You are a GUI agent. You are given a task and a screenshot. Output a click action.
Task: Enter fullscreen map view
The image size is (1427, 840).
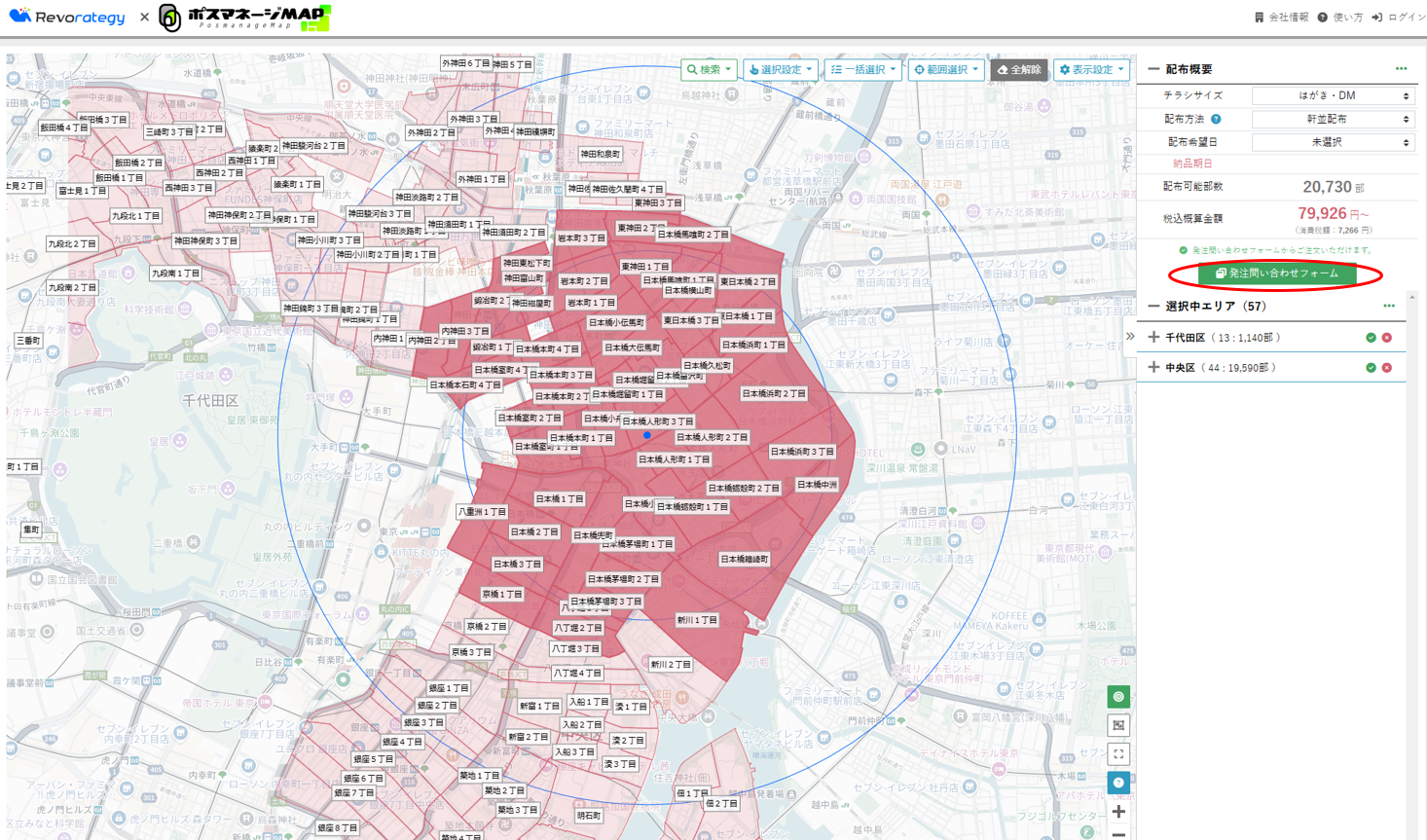pyautogui.click(x=1118, y=754)
